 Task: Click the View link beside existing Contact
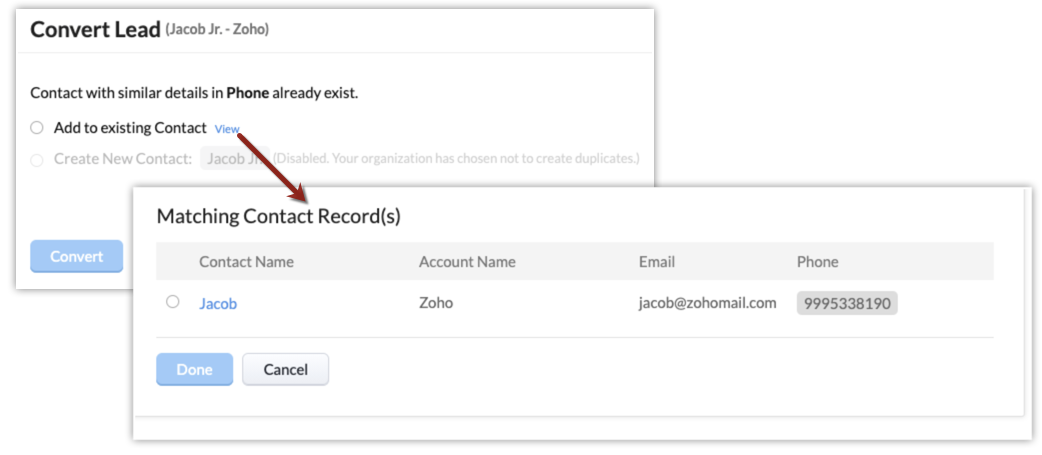tap(227, 129)
